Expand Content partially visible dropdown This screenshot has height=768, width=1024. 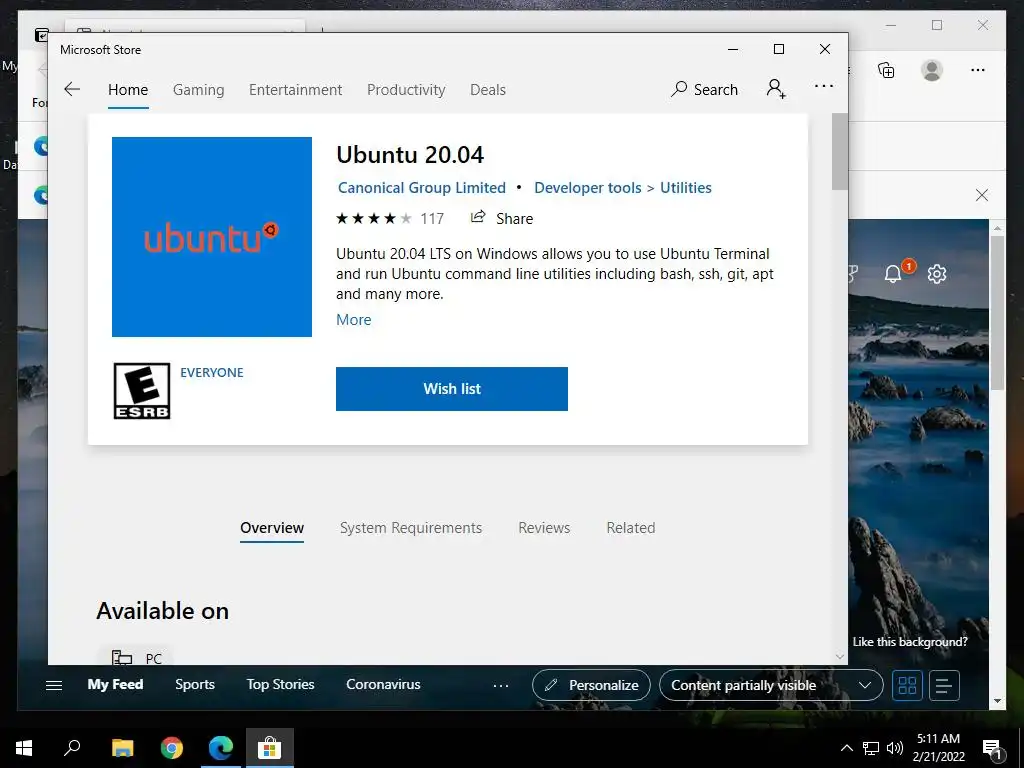[771, 685]
